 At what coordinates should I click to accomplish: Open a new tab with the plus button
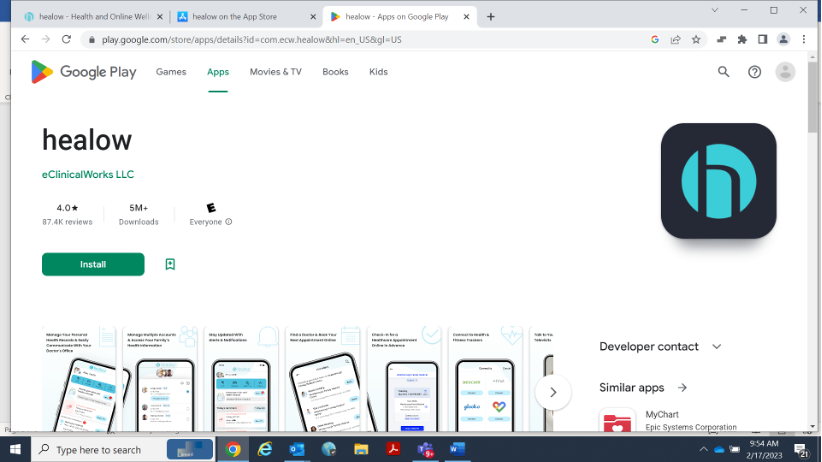[491, 17]
